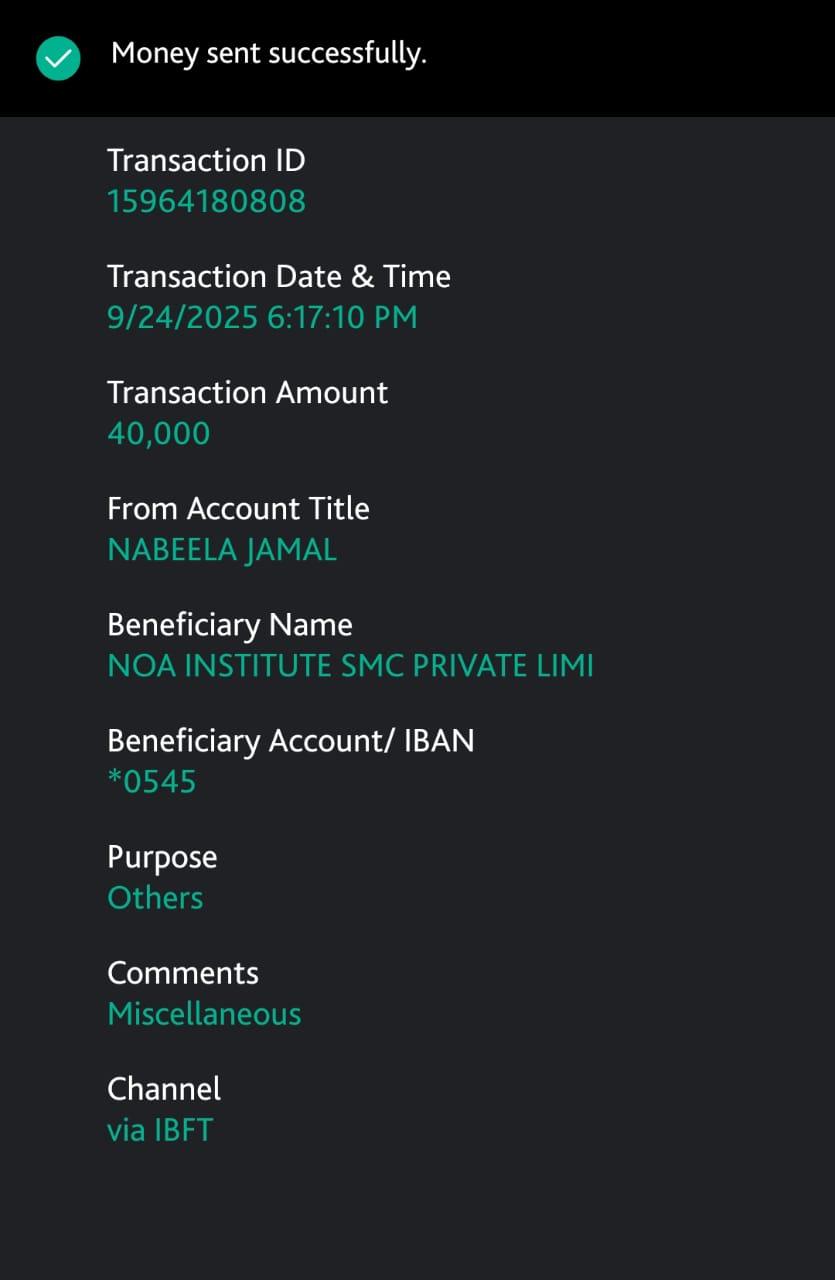Tap the channel value via IBFT
The height and width of the screenshot is (1280, 835).
tap(160, 1130)
